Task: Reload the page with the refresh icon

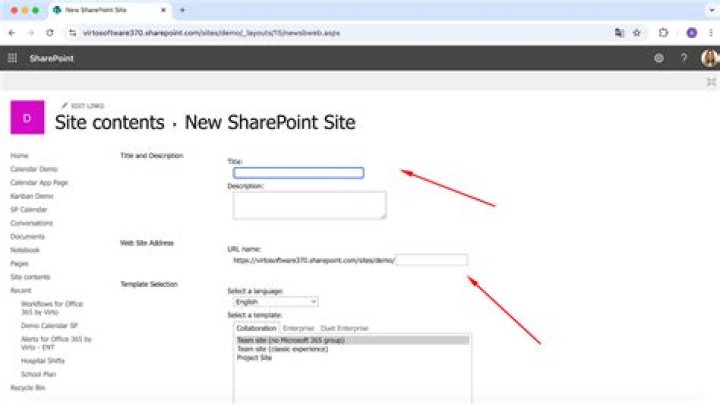Action: point(49,32)
